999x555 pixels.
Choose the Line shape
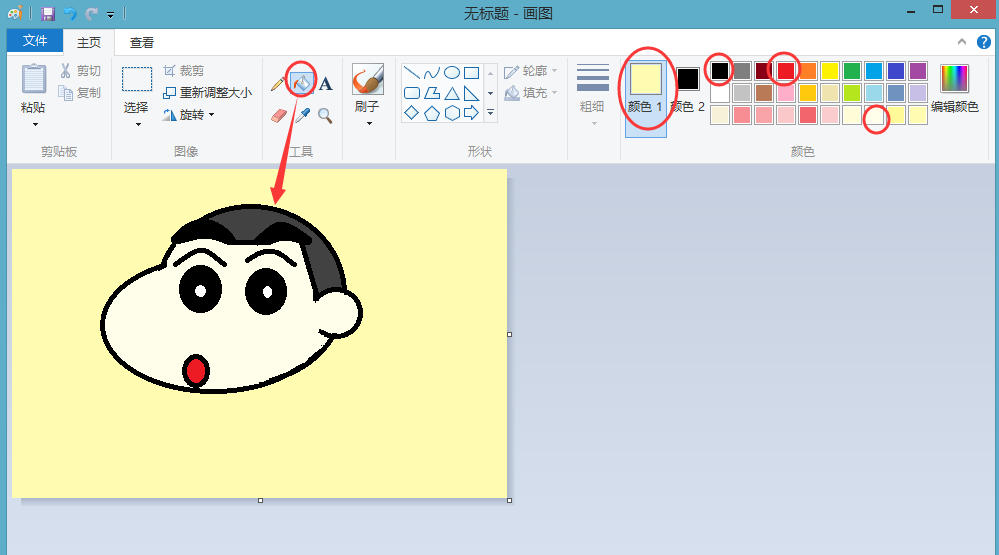[412, 73]
